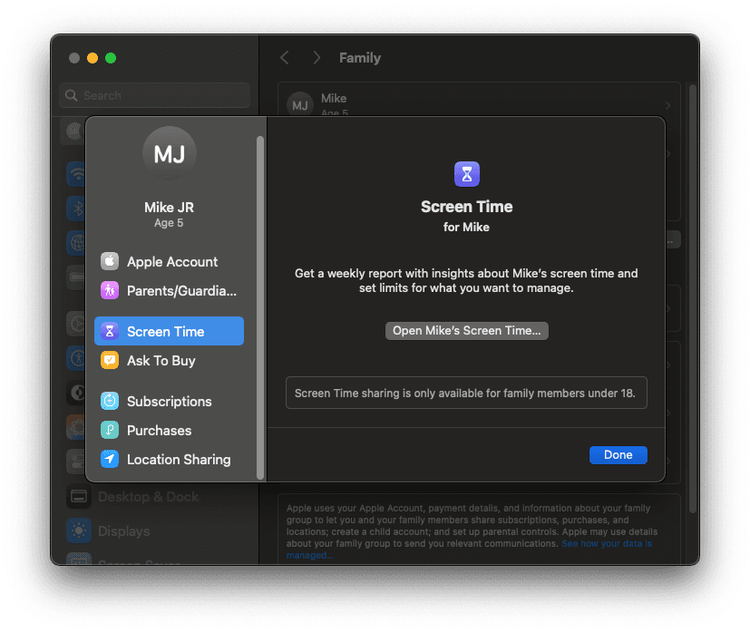The image size is (750, 632).
Task: Click the Location Sharing arrow icon
Action: [x=110, y=459]
